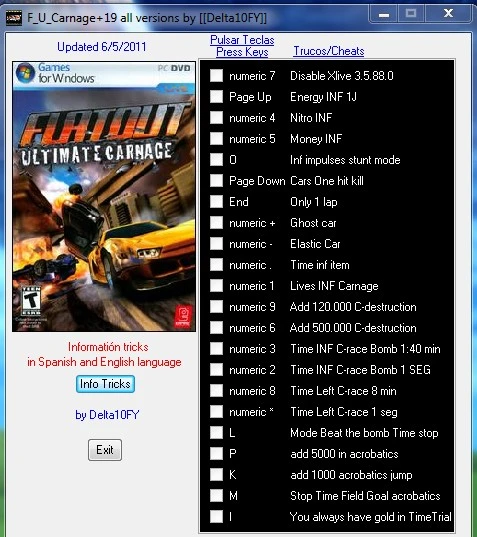Toggle the Lives INF Carnage checkbox
477x537 pixels.
coord(216,286)
